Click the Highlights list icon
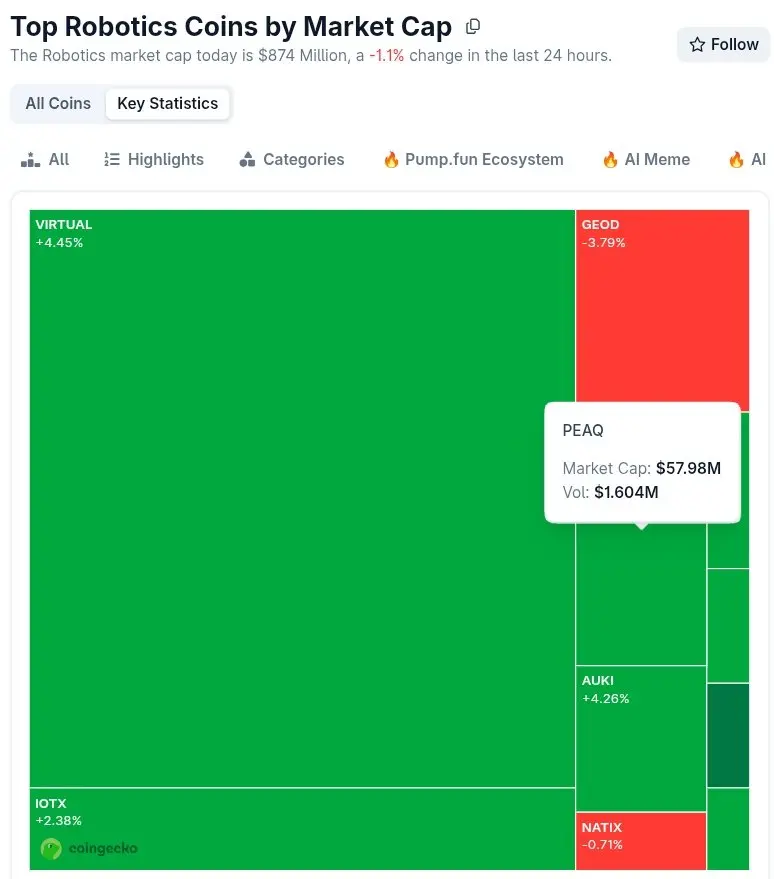The width and height of the screenshot is (774, 879). tap(112, 160)
